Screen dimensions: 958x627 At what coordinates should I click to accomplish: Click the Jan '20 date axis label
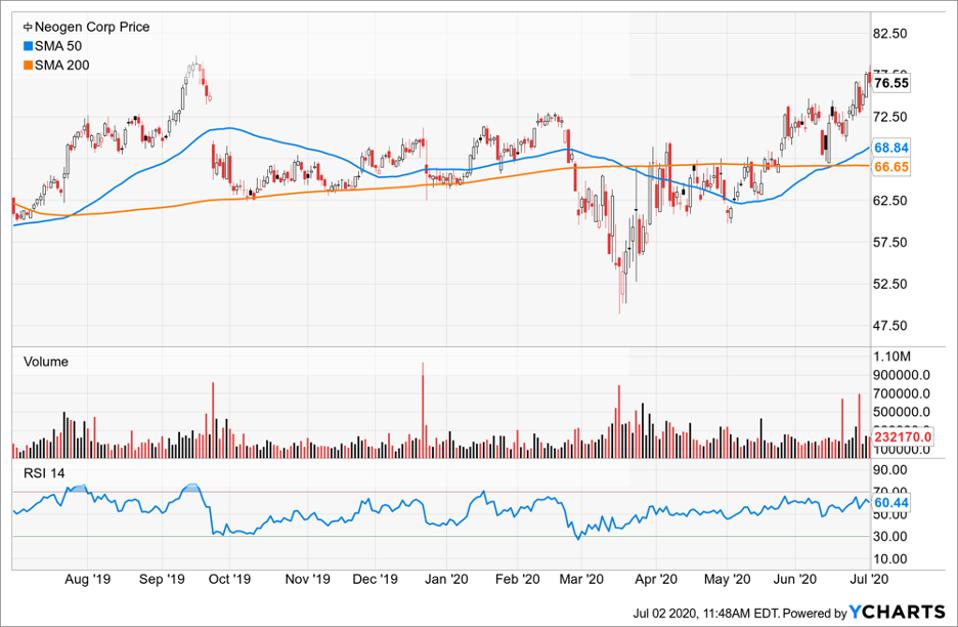point(446,579)
